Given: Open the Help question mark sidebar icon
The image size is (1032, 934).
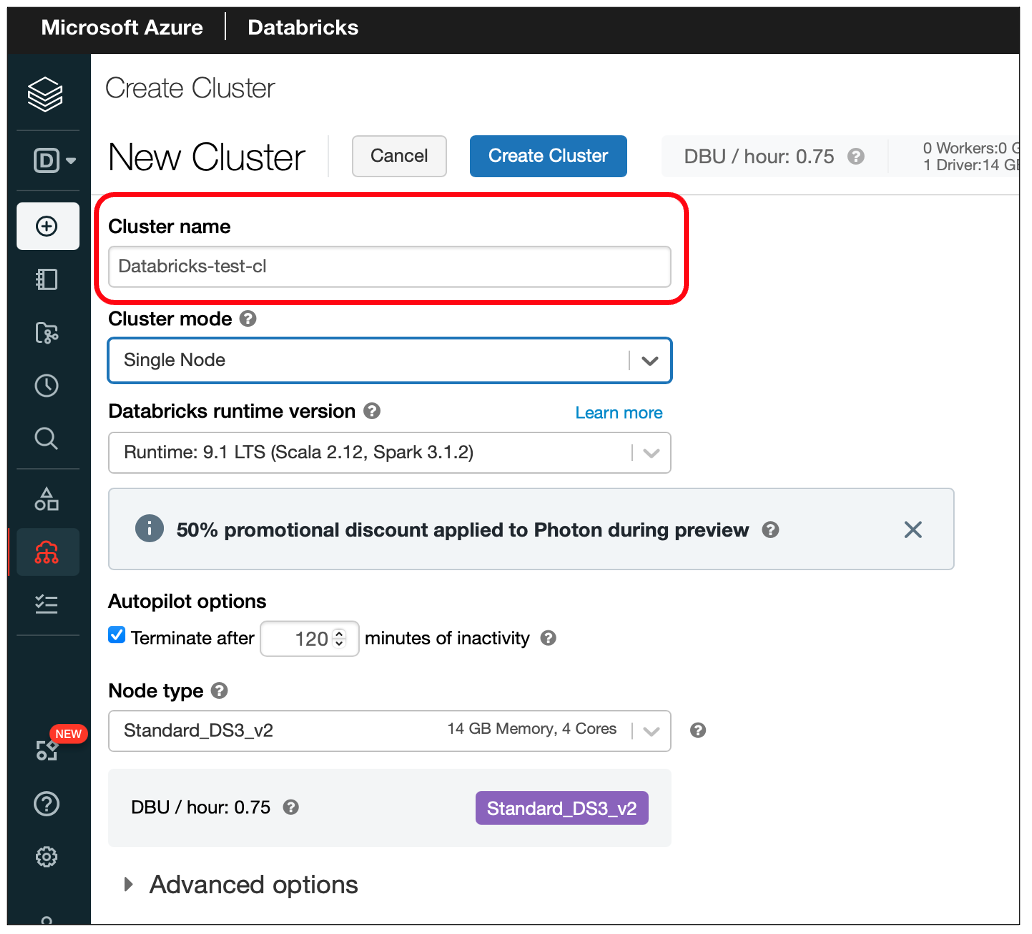Looking at the screenshot, I should tap(47, 804).
